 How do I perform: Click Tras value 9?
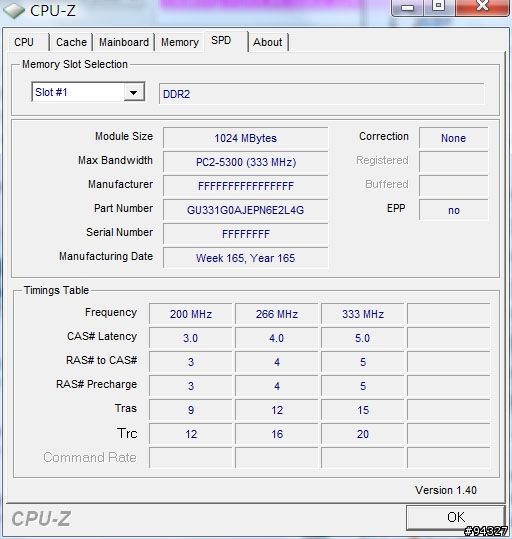click(191, 410)
